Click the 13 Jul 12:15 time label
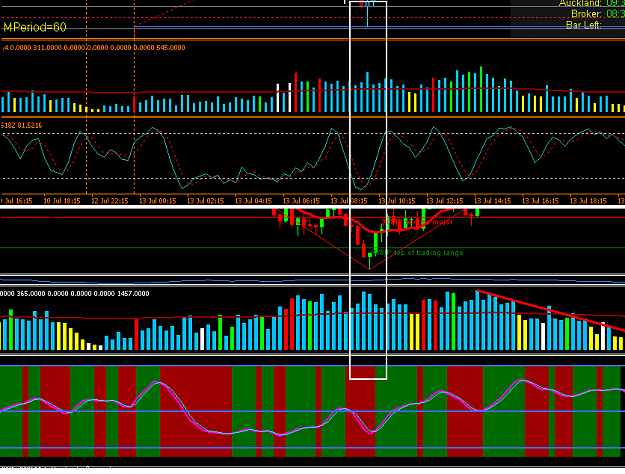The image size is (625, 474). (445, 201)
